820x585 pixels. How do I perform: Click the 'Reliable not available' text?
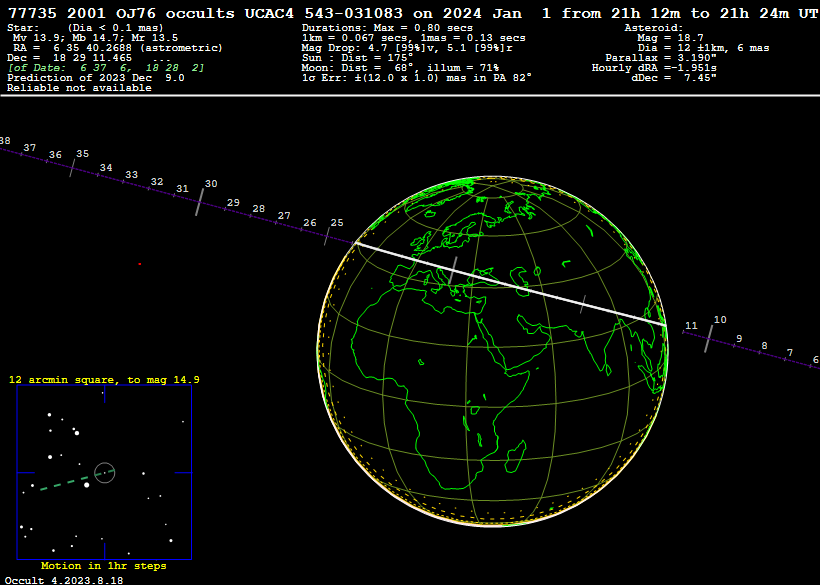(x=79, y=88)
